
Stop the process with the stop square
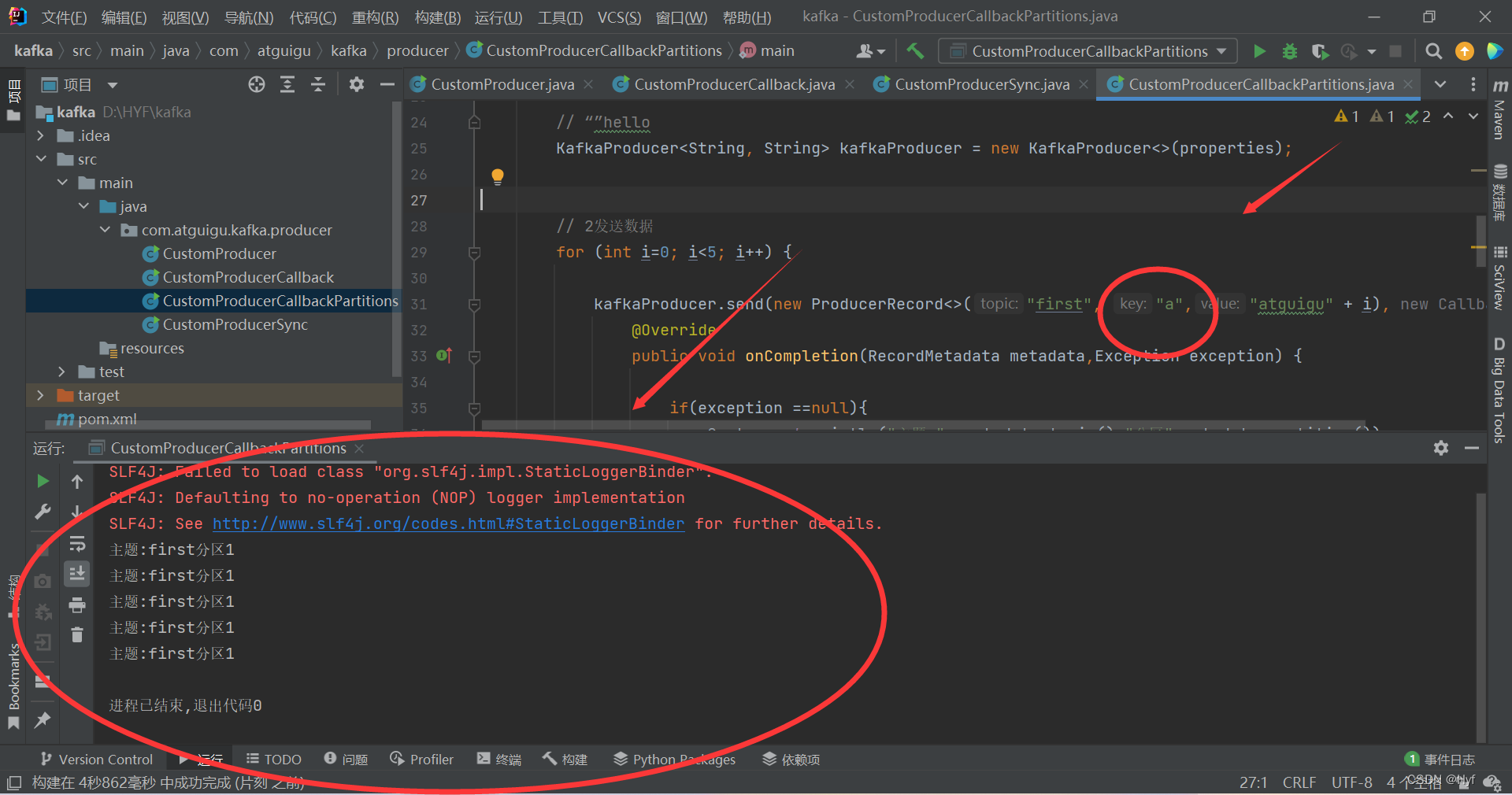coord(1395,51)
